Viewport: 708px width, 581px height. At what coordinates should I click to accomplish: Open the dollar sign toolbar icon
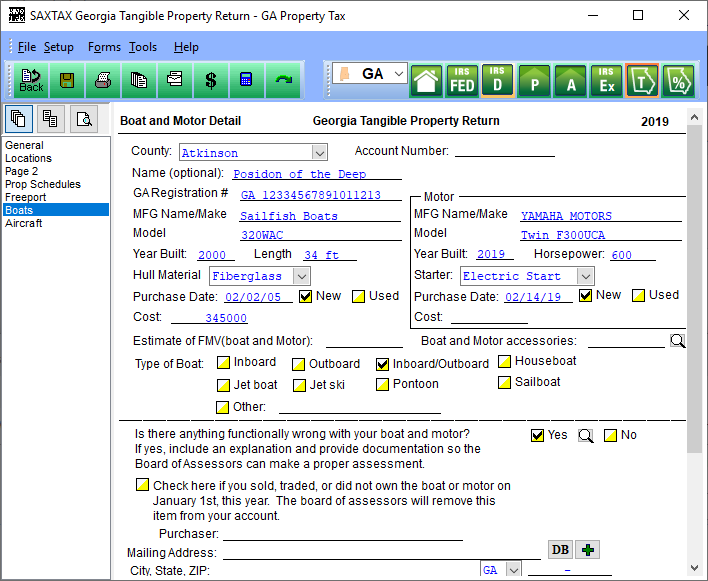click(x=211, y=81)
